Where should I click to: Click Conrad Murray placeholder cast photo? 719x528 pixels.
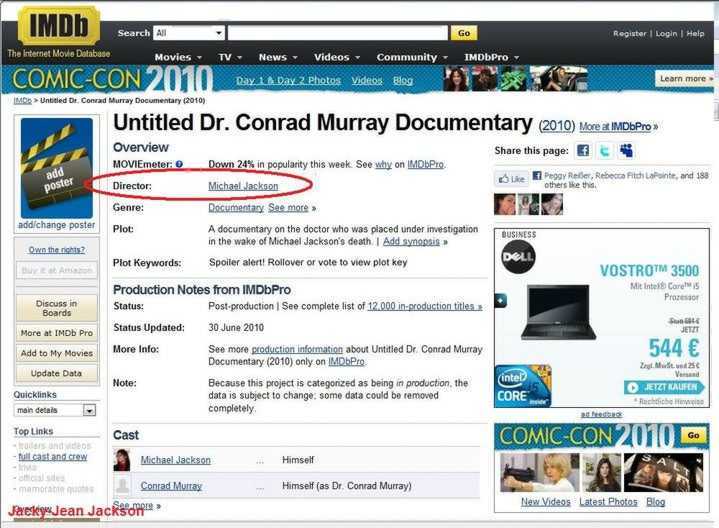click(122, 486)
